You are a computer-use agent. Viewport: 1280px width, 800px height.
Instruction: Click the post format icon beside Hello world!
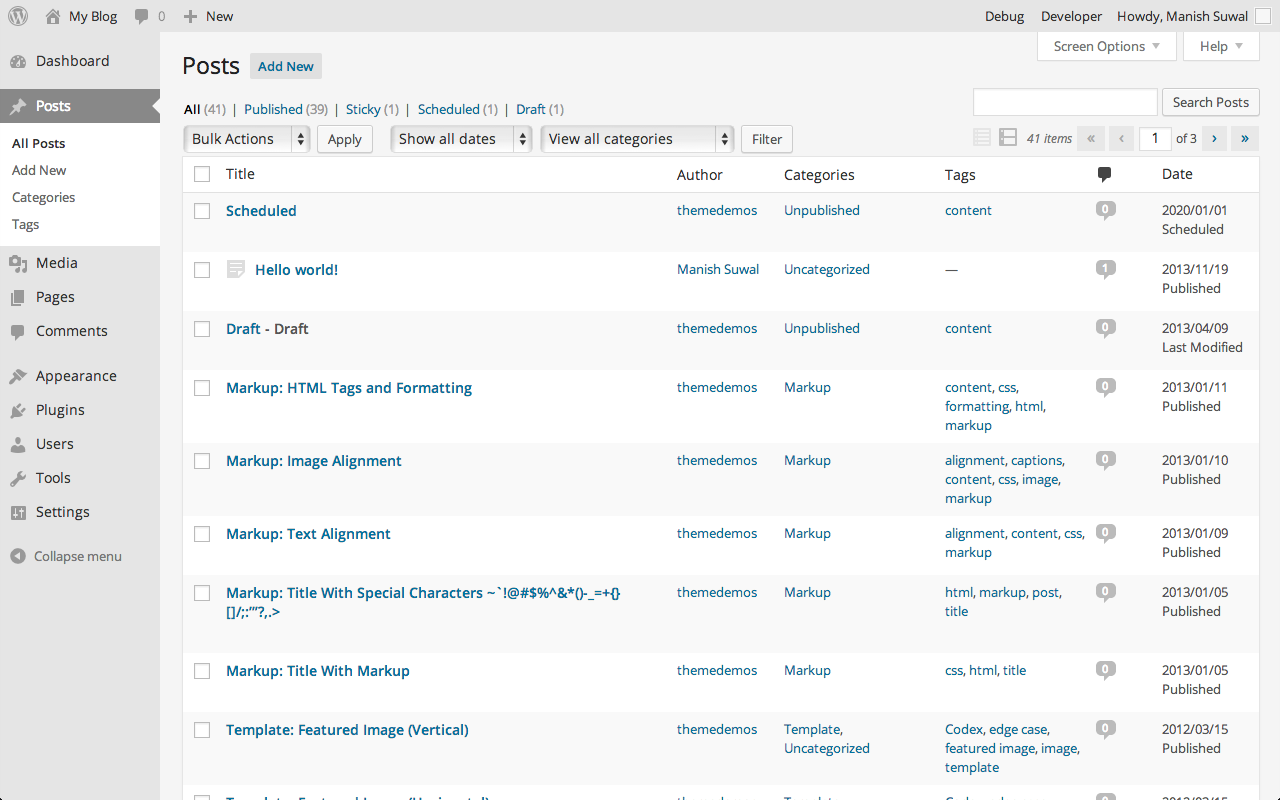point(236,269)
